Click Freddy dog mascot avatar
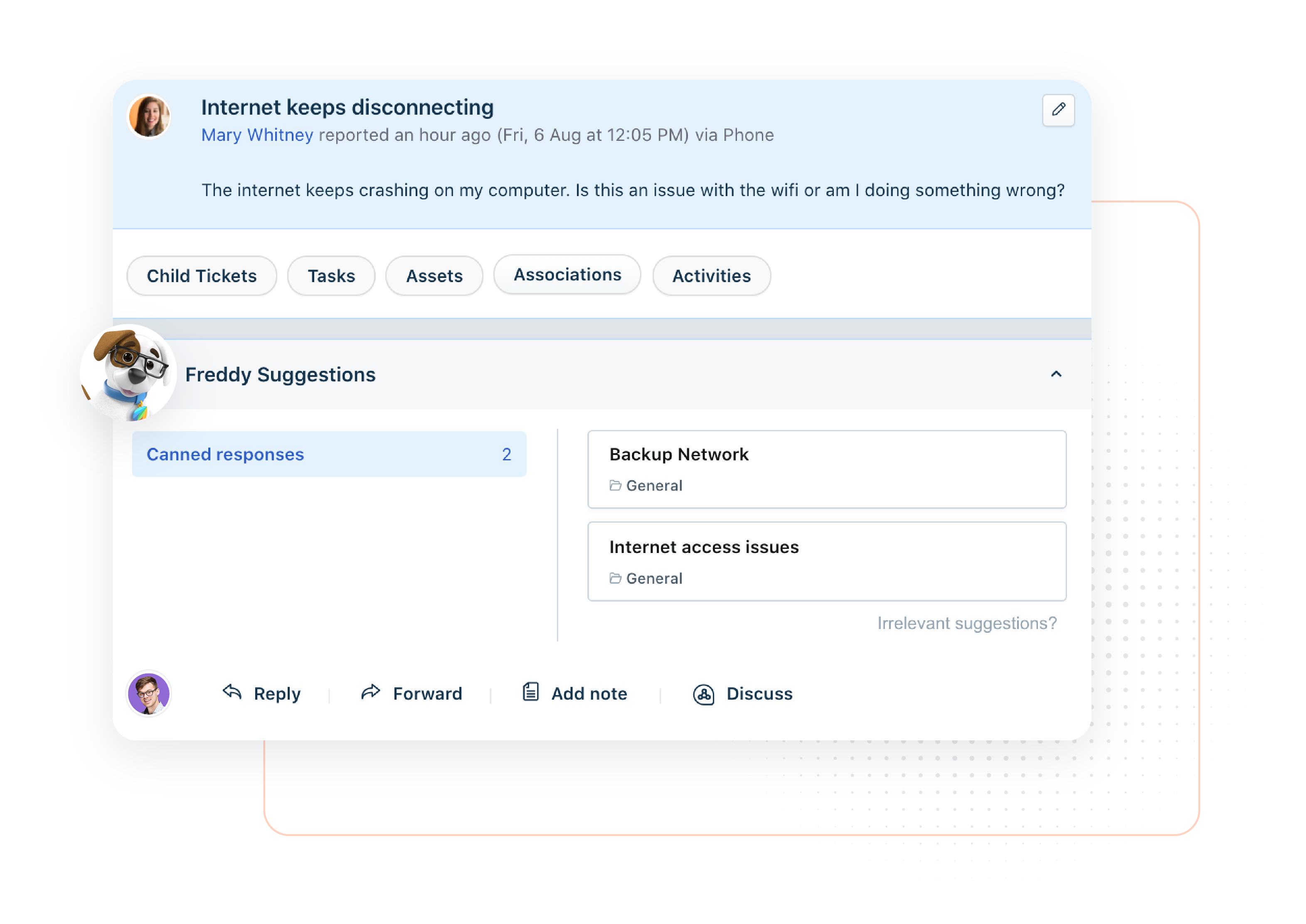The width and height of the screenshot is (1306, 924). pos(128,373)
